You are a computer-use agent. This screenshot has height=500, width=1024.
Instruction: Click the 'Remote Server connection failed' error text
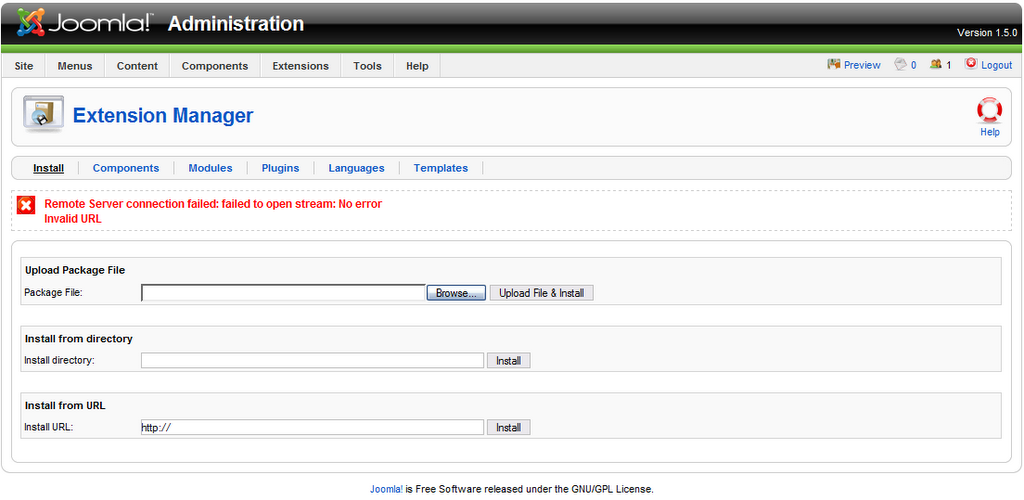tap(213, 204)
